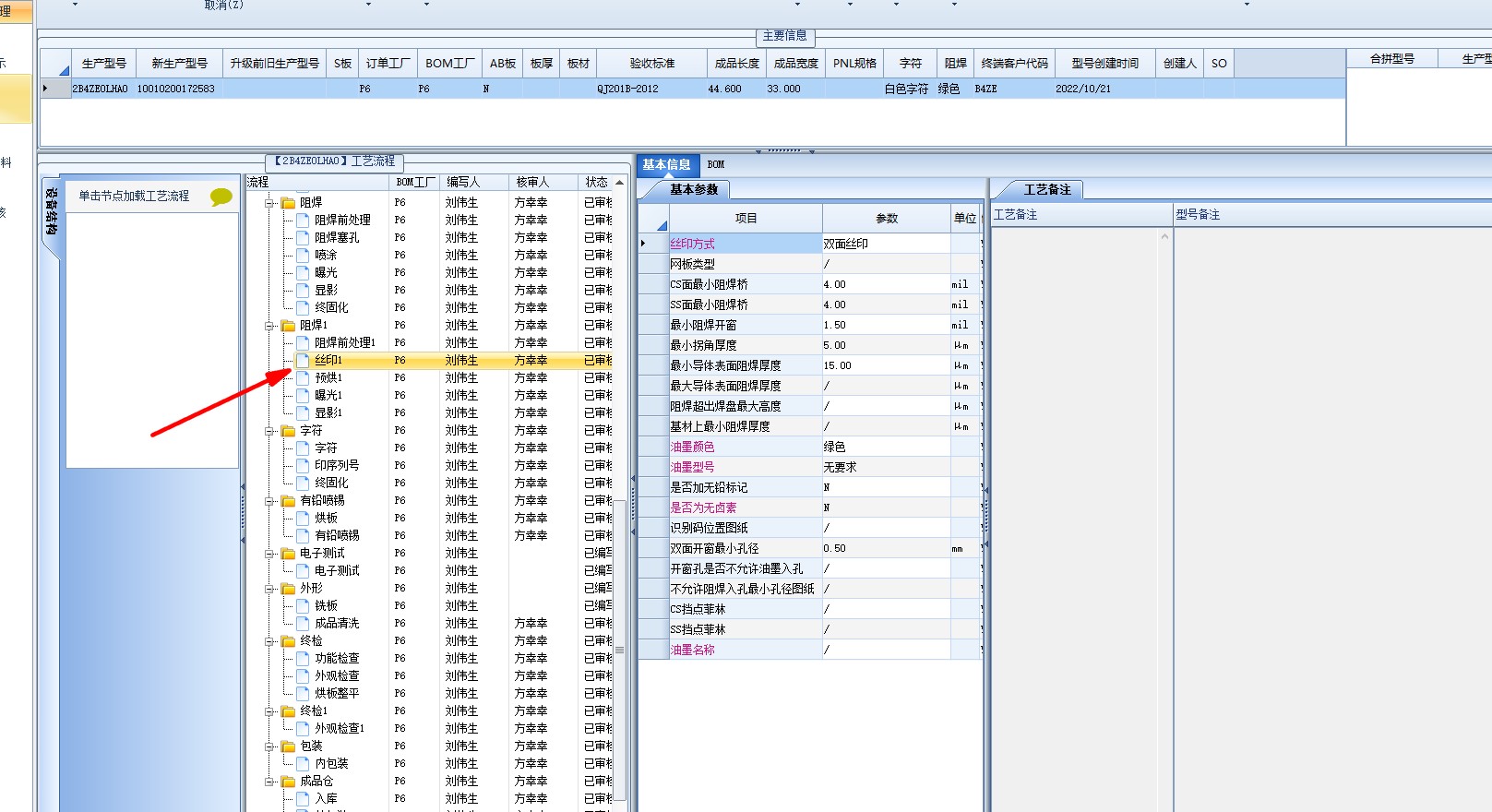Click the 显影1 node document icon

point(303,412)
